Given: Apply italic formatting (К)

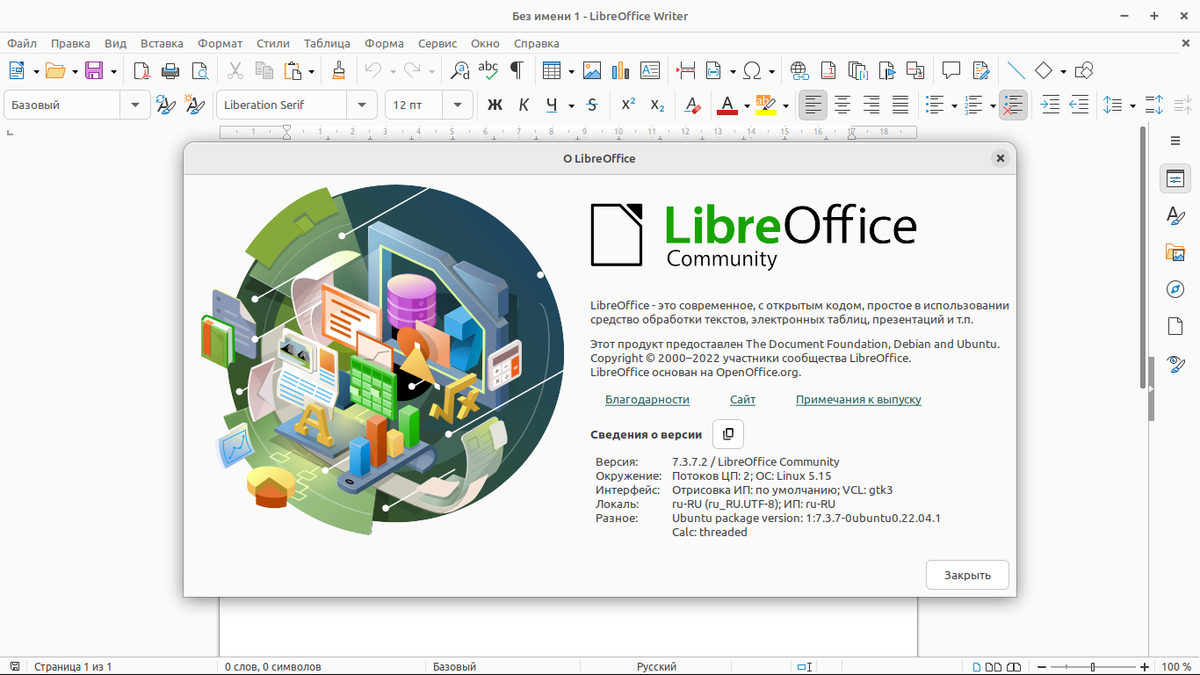Looking at the screenshot, I should [523, 104].
